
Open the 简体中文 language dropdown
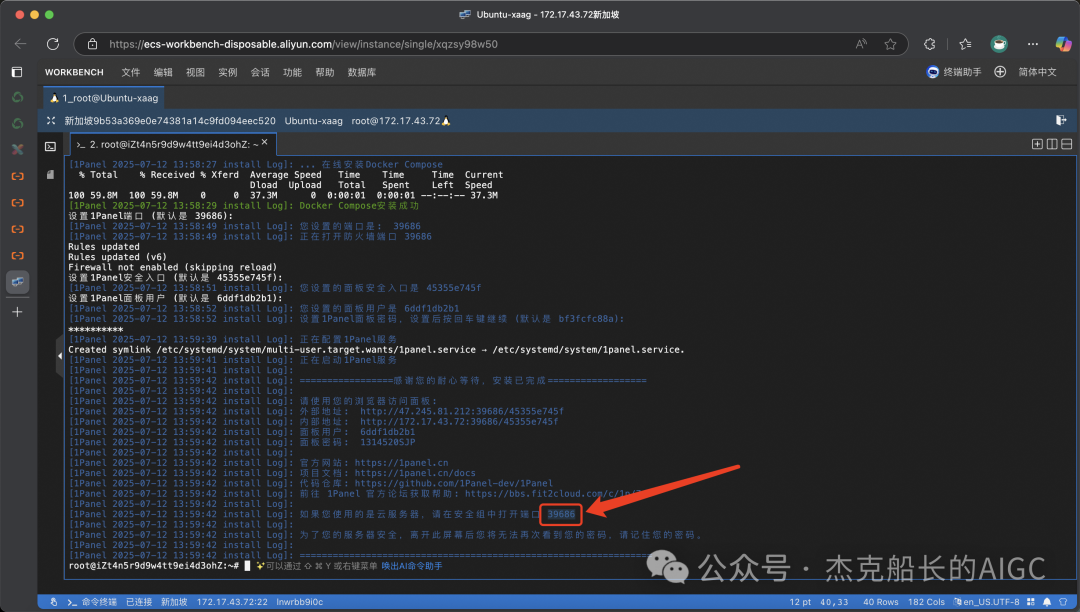1037,72
